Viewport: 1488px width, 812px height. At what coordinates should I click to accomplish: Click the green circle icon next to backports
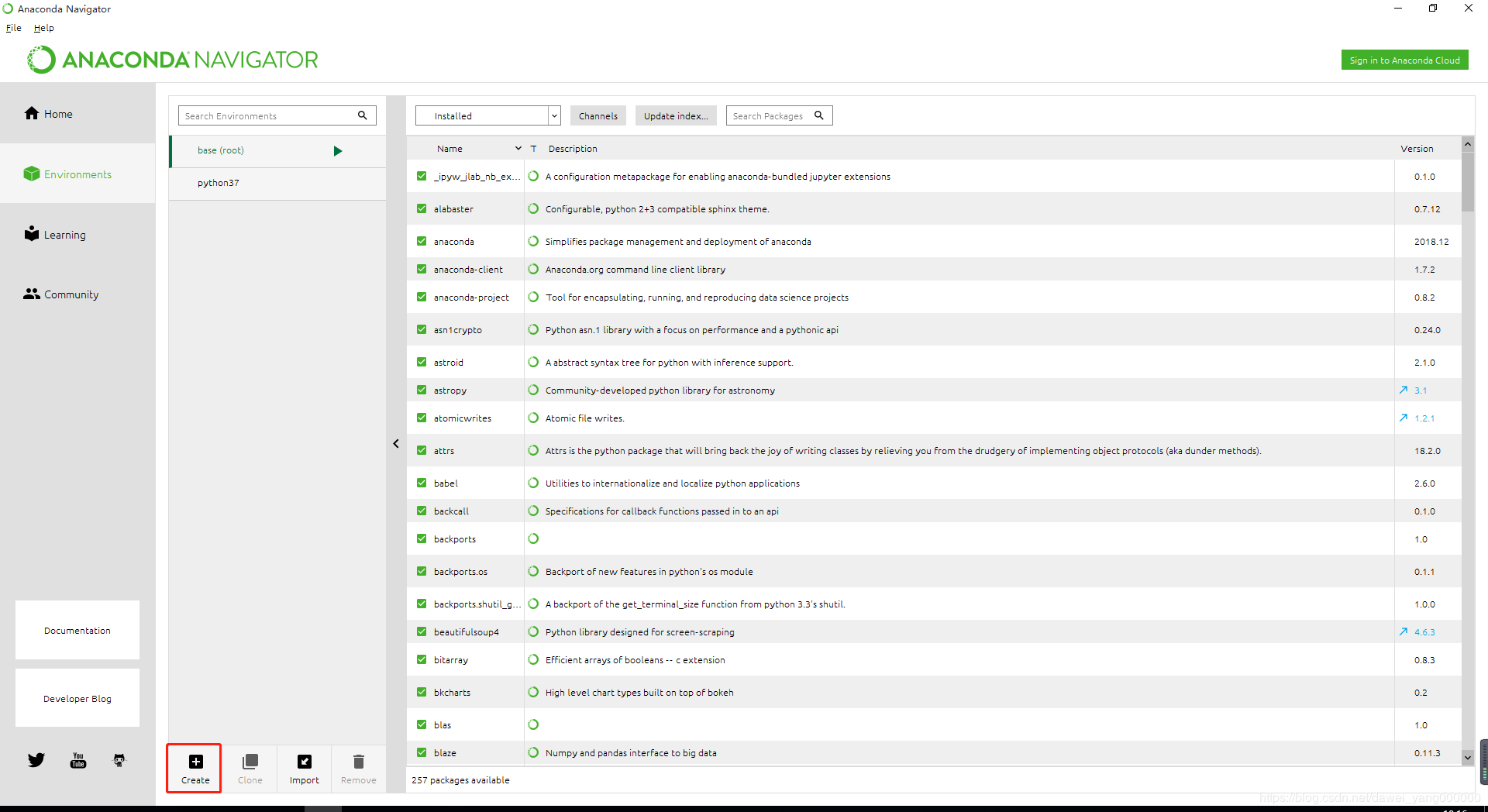click(533, 538)
